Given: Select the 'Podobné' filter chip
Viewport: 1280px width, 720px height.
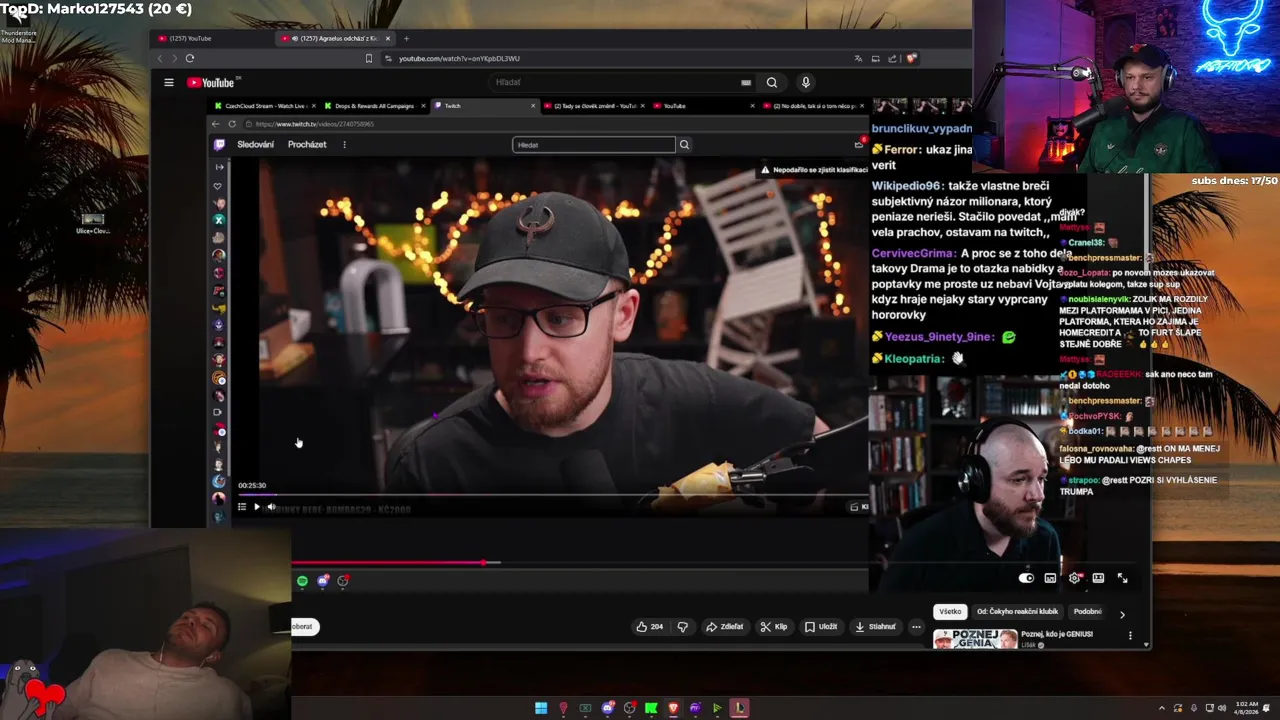Looking at the screenshot, I should pyautogui.click(x=1087, y=612).
